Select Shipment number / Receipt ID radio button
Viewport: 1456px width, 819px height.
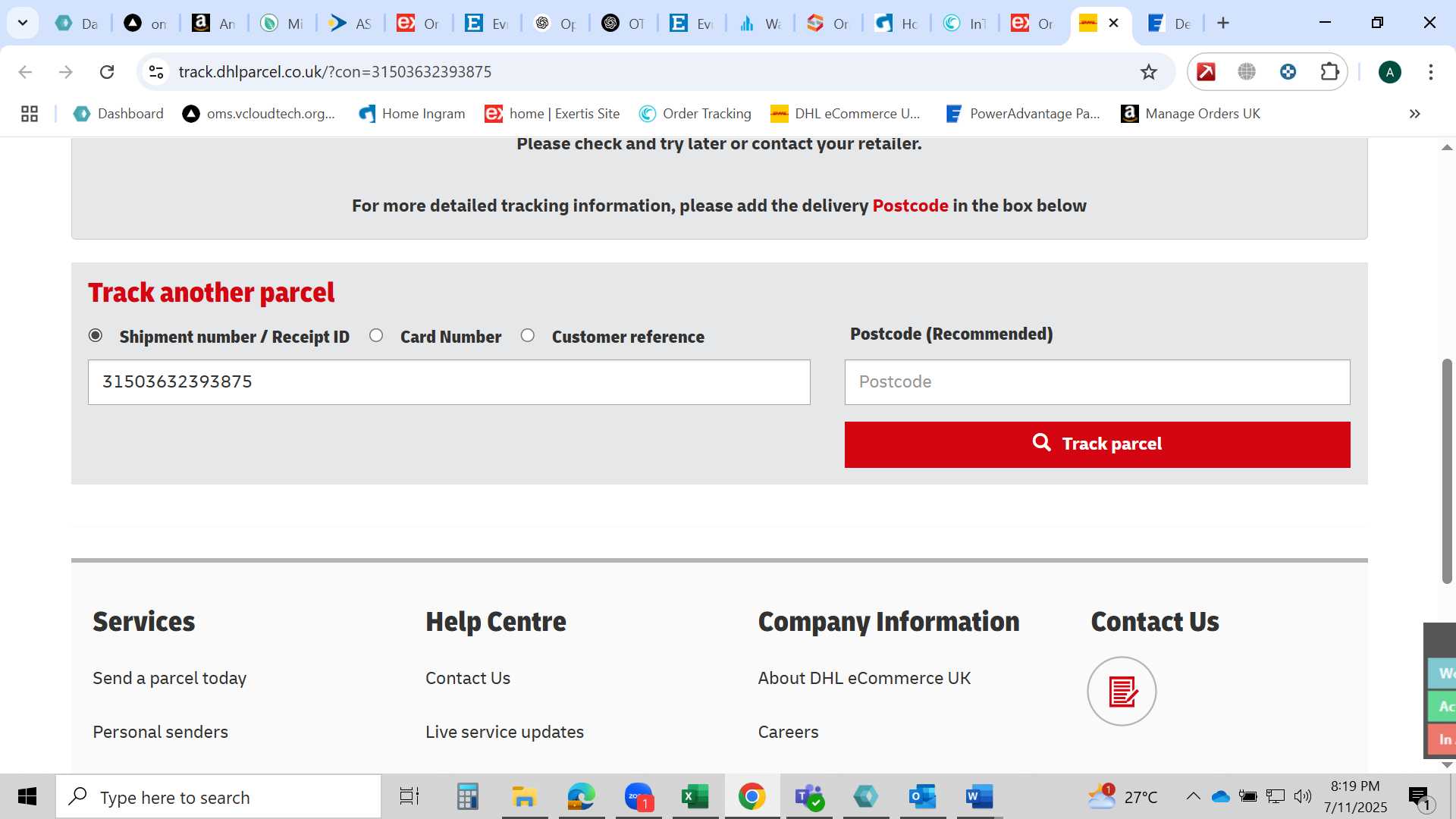[96, 335]
